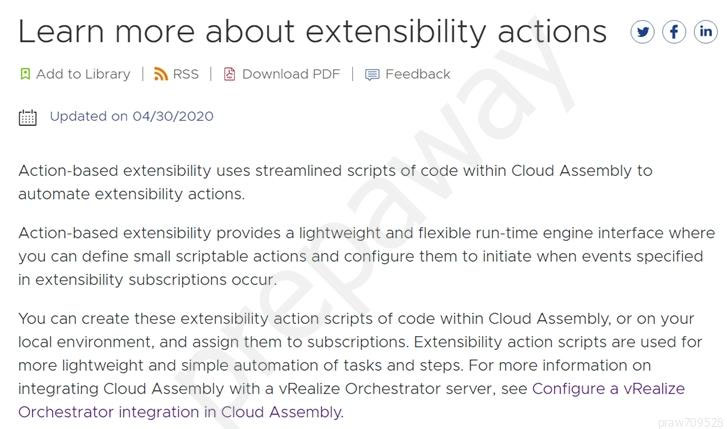The image size is (727, 429).
Task: Click the page heading about extensibility actions
Action: pyautogui.click(x=312, y=32)
